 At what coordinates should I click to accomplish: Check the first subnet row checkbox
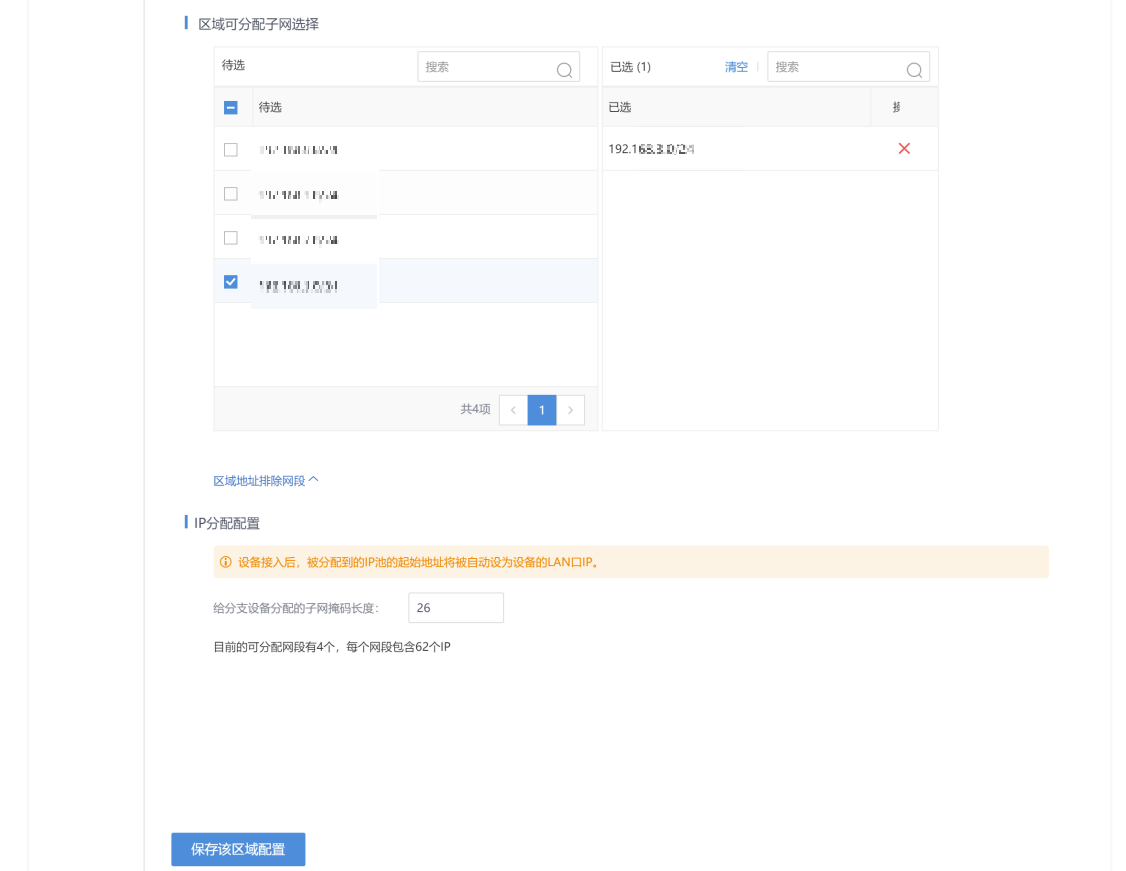coord(231,150)
